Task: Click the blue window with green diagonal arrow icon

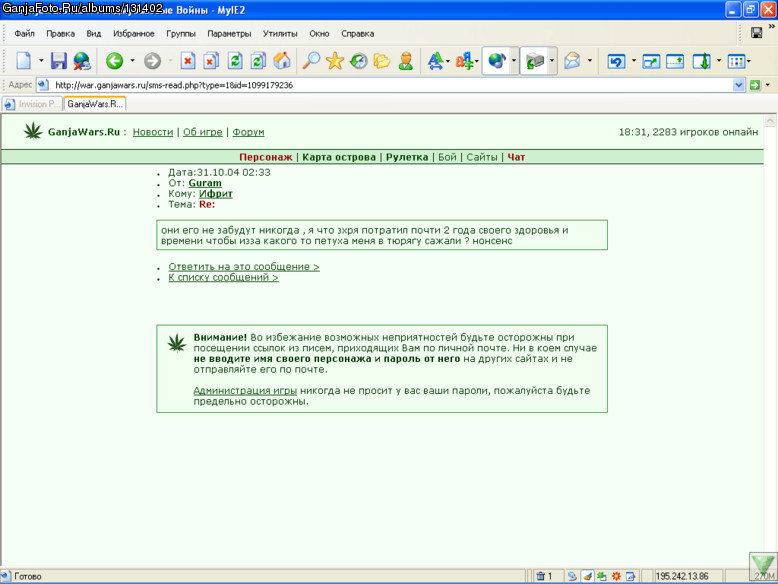Action: tap(651, 61)
